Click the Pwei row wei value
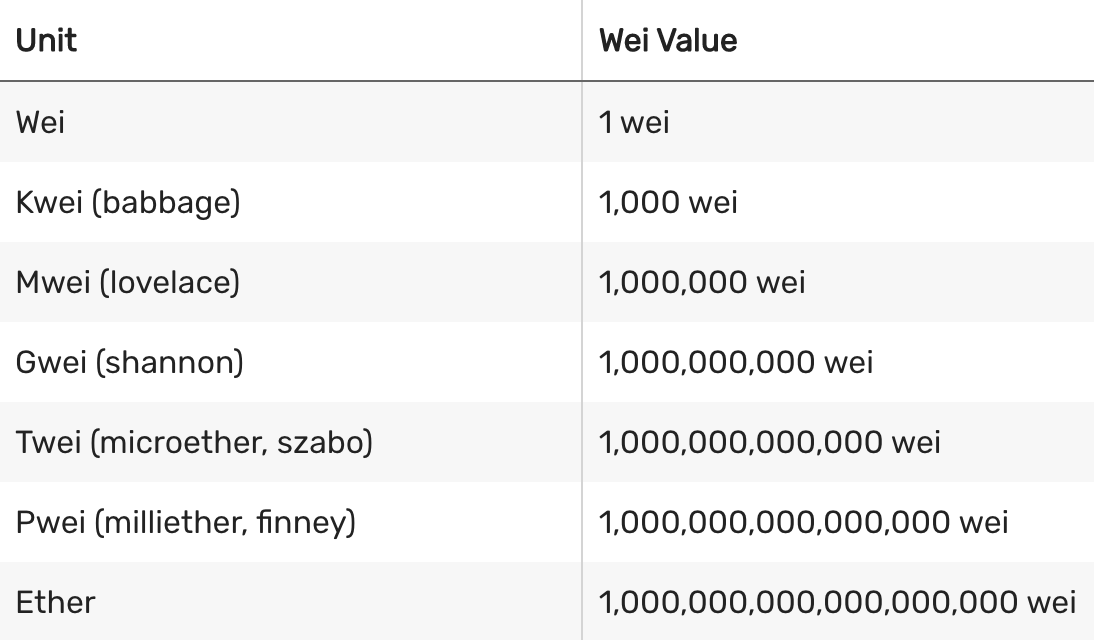The image size is (1094, 640). click(804, 522)
